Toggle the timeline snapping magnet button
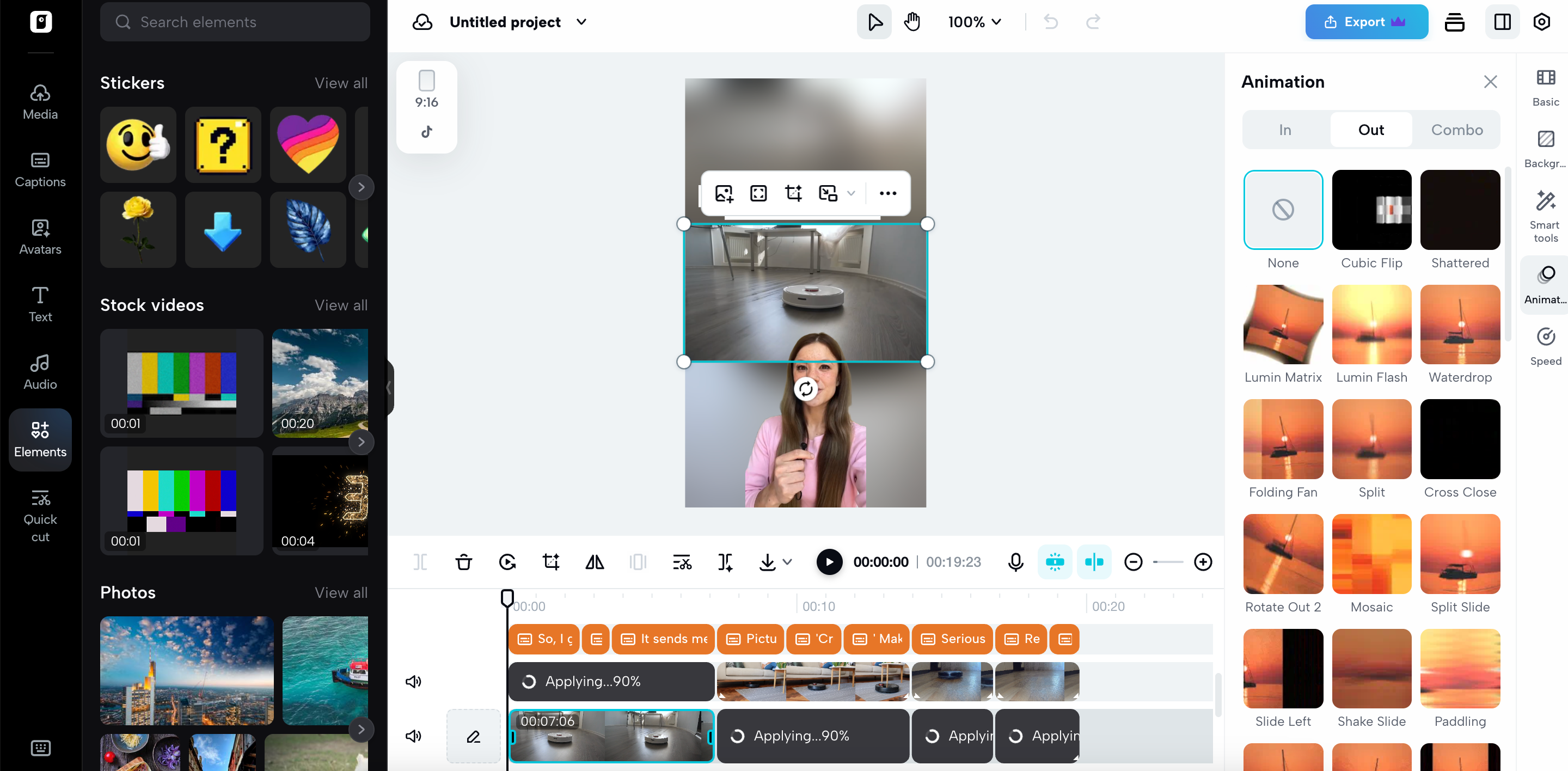 point(1055,562)
